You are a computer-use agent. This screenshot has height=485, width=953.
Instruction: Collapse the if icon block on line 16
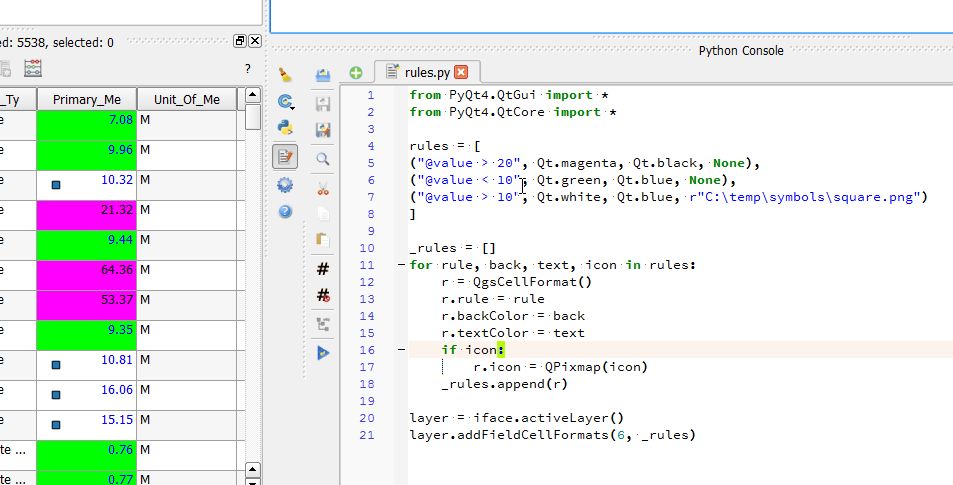pyautogui.click(x=401, y=350)
